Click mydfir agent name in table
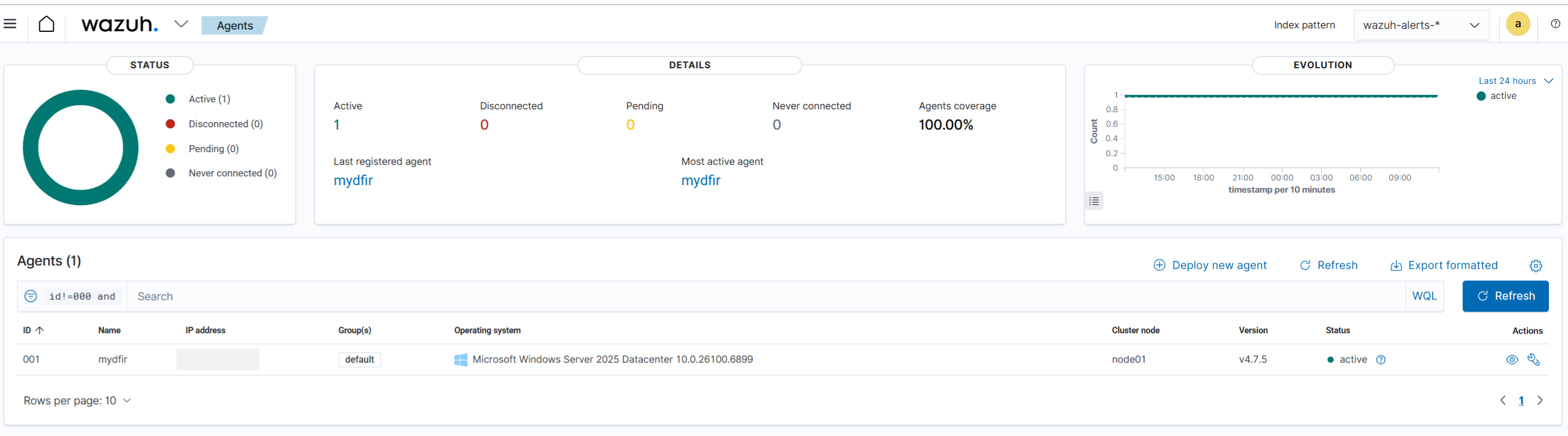This screenshot has height=436, width=1568. click(113, 359)
